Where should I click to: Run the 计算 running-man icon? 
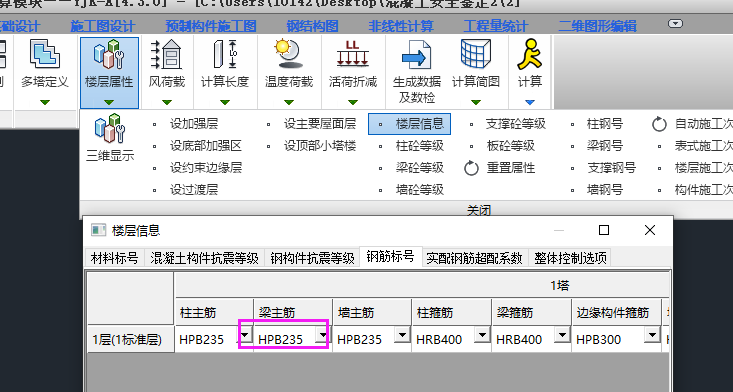(x=529, y=54)
